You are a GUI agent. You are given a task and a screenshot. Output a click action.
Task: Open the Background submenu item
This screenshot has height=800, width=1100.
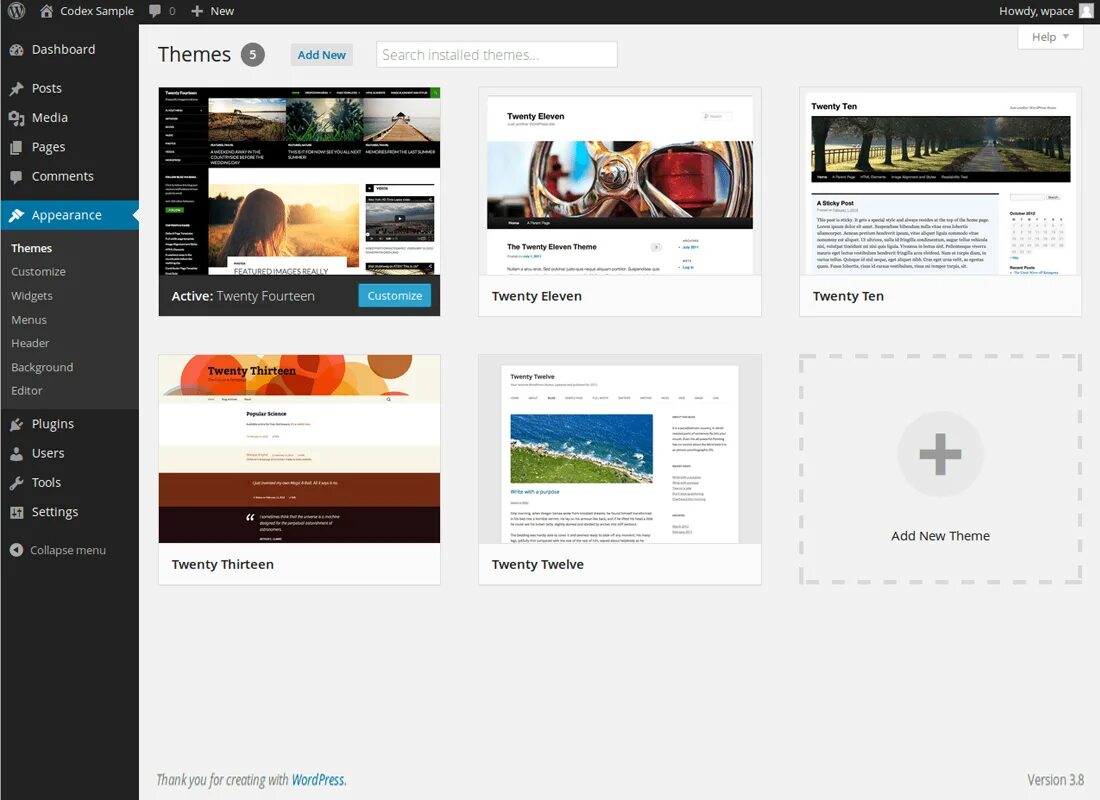pyautogui.click(x=42, y=368)
